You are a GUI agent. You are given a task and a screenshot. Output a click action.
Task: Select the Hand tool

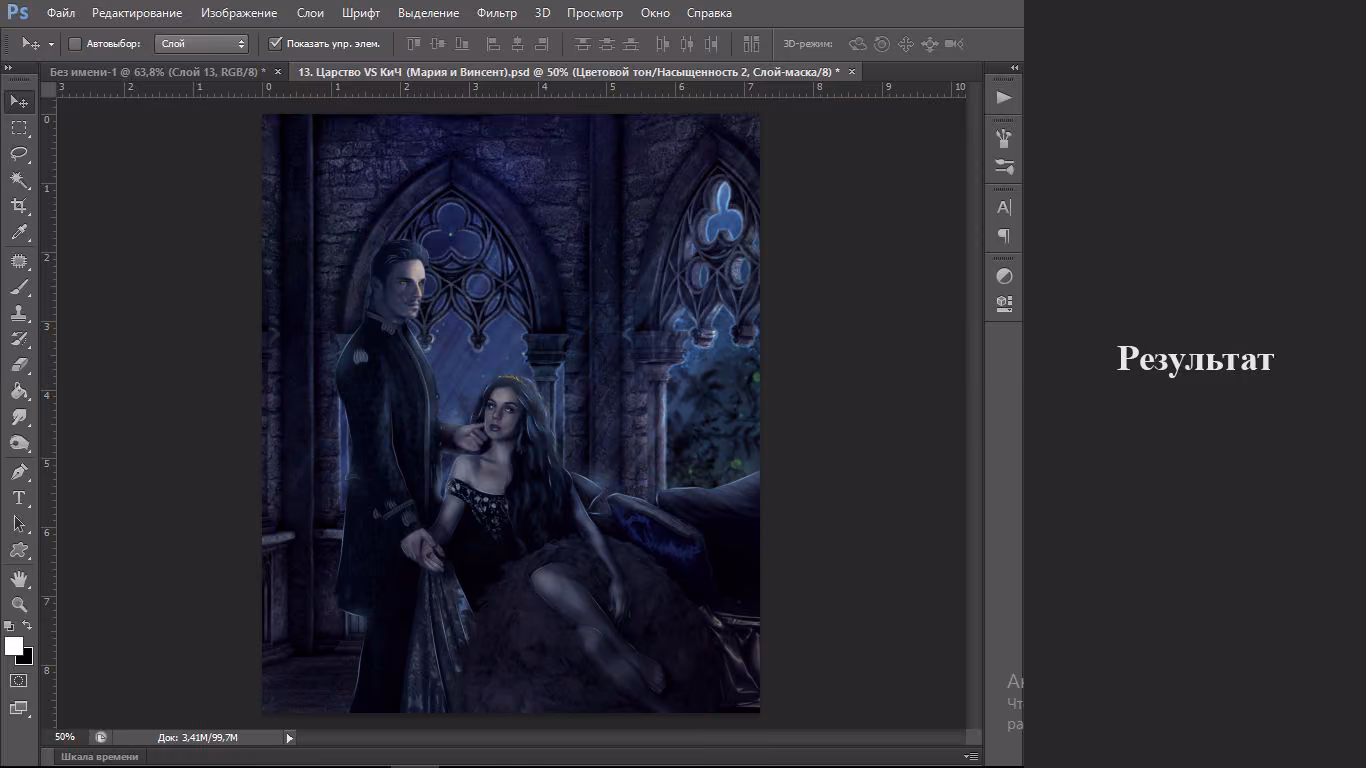pyautogui.click(x=19, y=579)
